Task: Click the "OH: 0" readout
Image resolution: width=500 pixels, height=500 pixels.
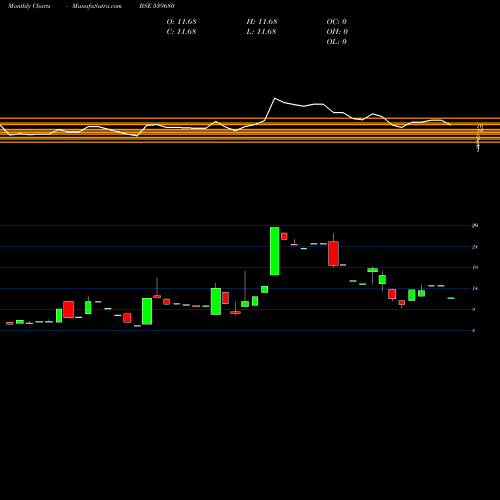Action: 337,32
